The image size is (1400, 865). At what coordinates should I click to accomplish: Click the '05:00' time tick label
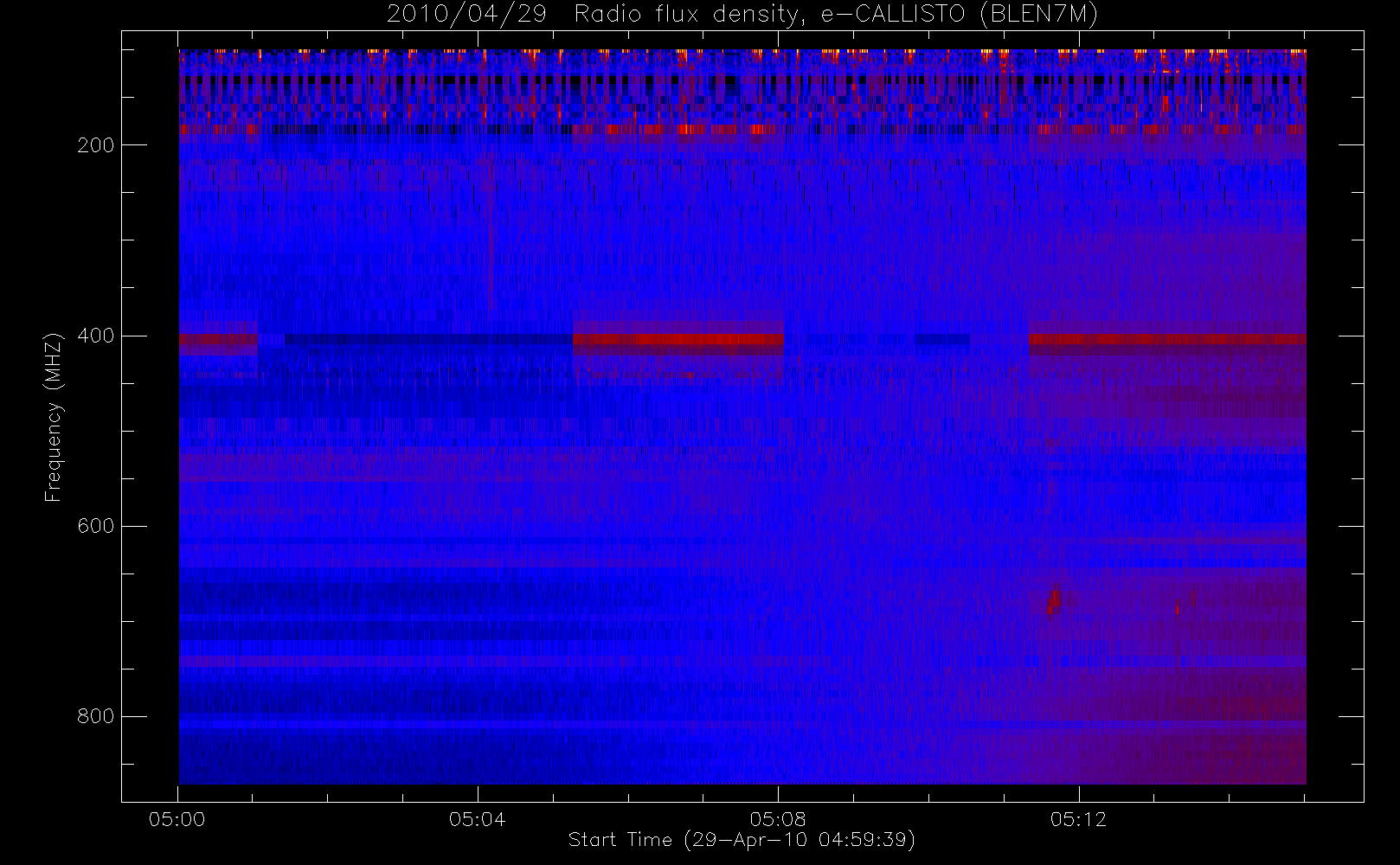[177, 819]
